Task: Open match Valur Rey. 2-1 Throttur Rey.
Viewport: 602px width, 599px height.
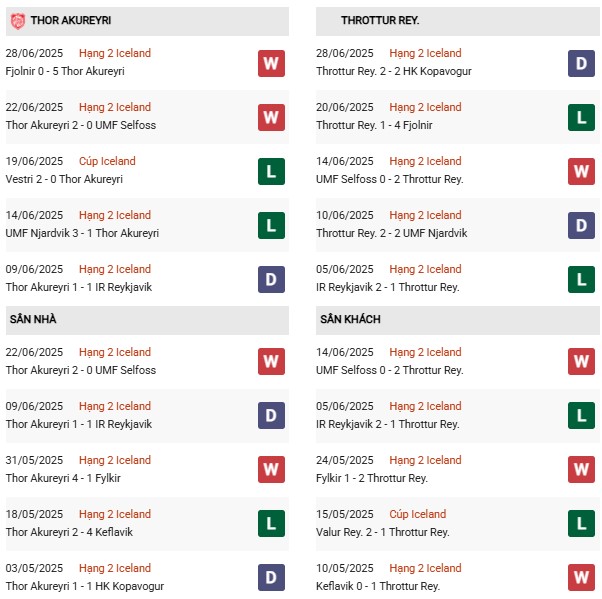Action: pos(382,532)
